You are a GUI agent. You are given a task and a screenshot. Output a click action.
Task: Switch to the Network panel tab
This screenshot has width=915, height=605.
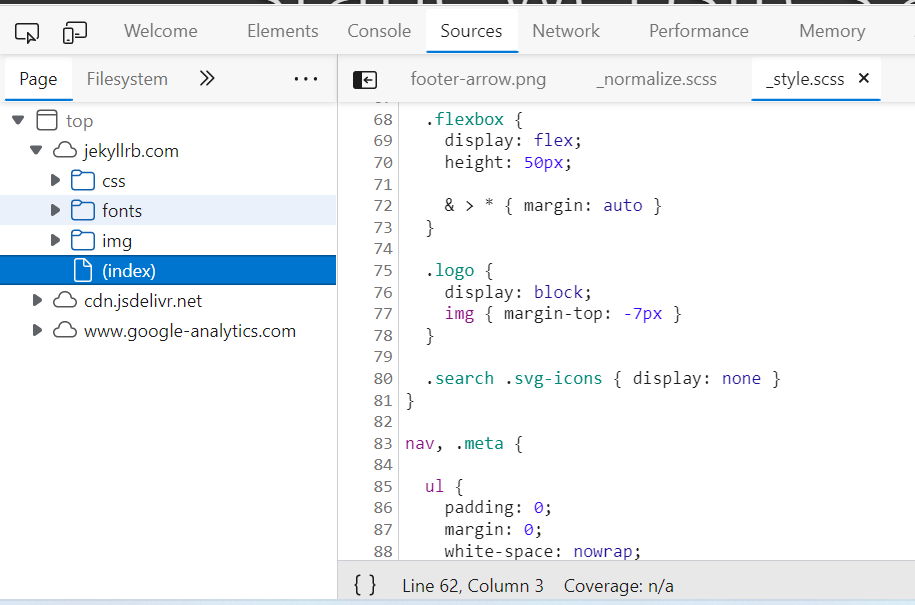(x=566, y=31)
